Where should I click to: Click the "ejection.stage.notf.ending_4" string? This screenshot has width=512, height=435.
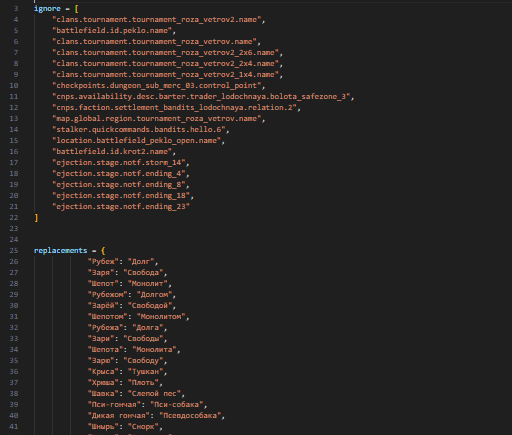point(119,174)
